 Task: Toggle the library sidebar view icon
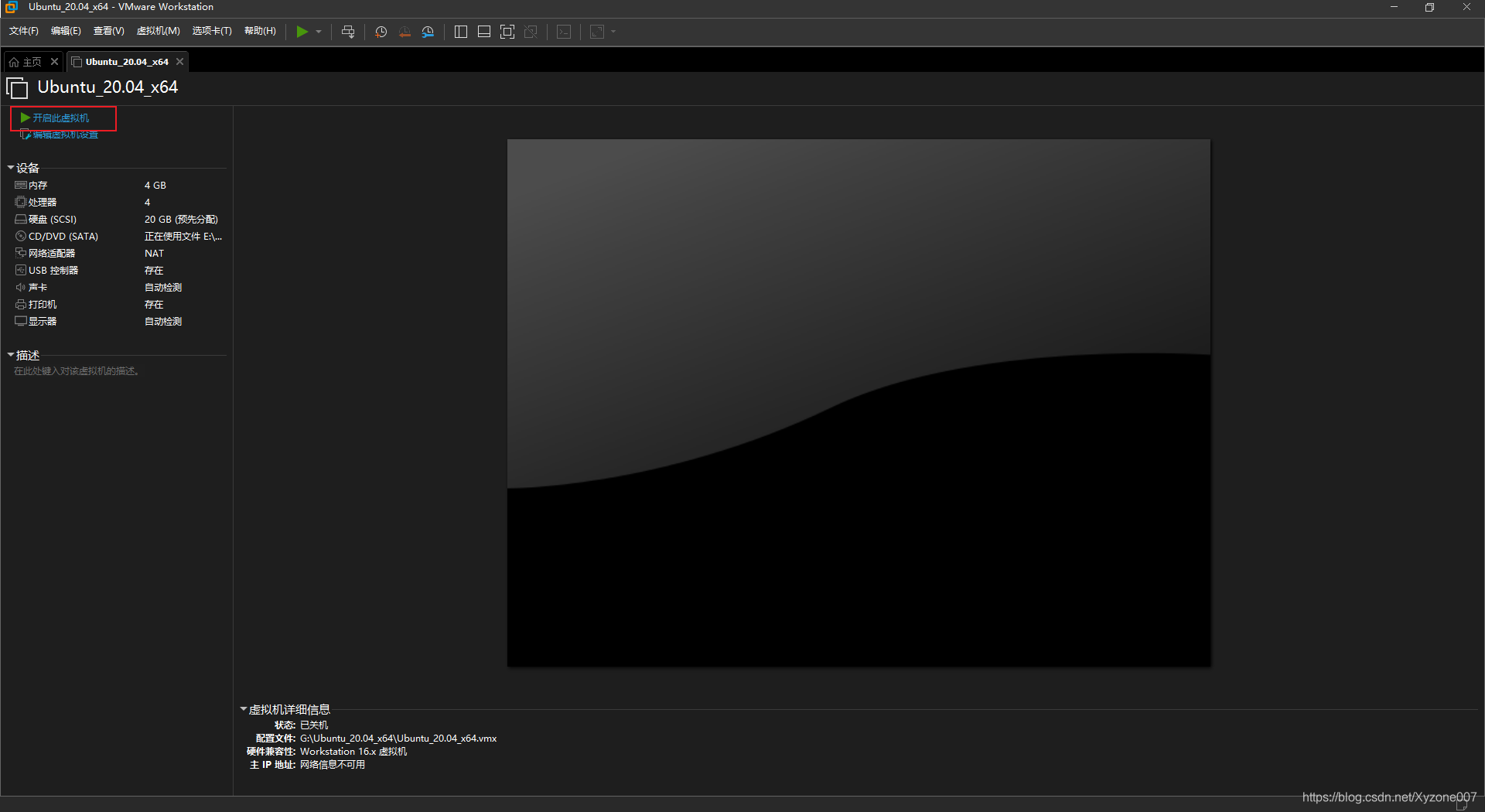[x=461, y=32]
